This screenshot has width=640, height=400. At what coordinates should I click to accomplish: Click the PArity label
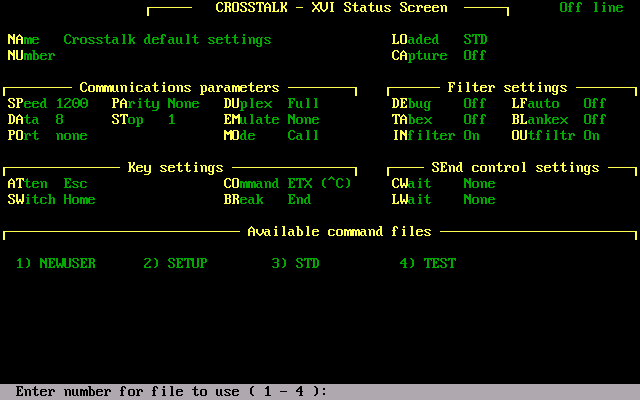coord(136,104)
